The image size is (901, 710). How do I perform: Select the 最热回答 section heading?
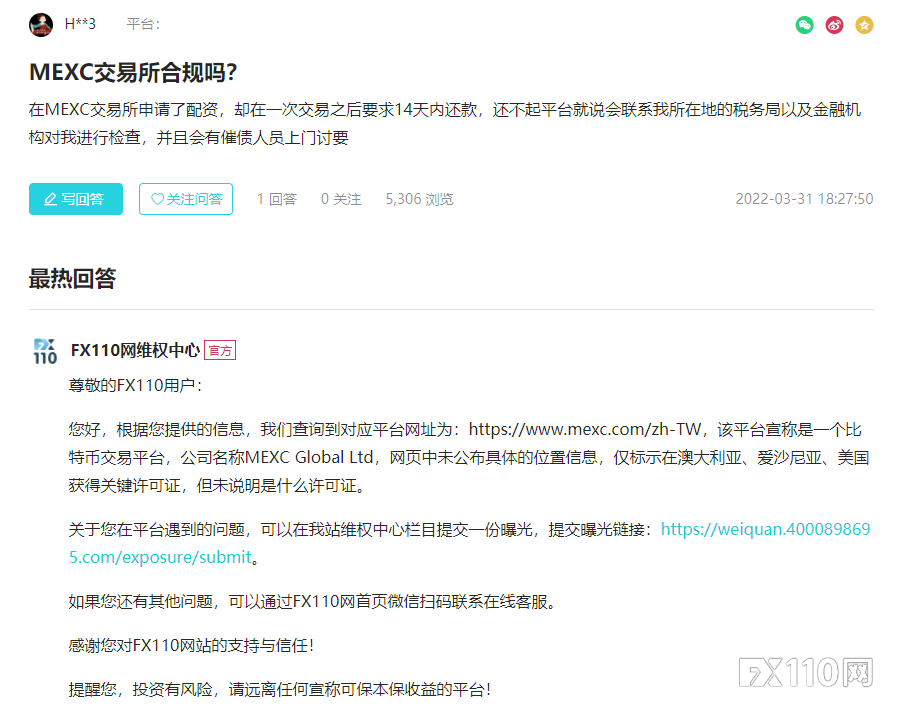tap(72, 279)
